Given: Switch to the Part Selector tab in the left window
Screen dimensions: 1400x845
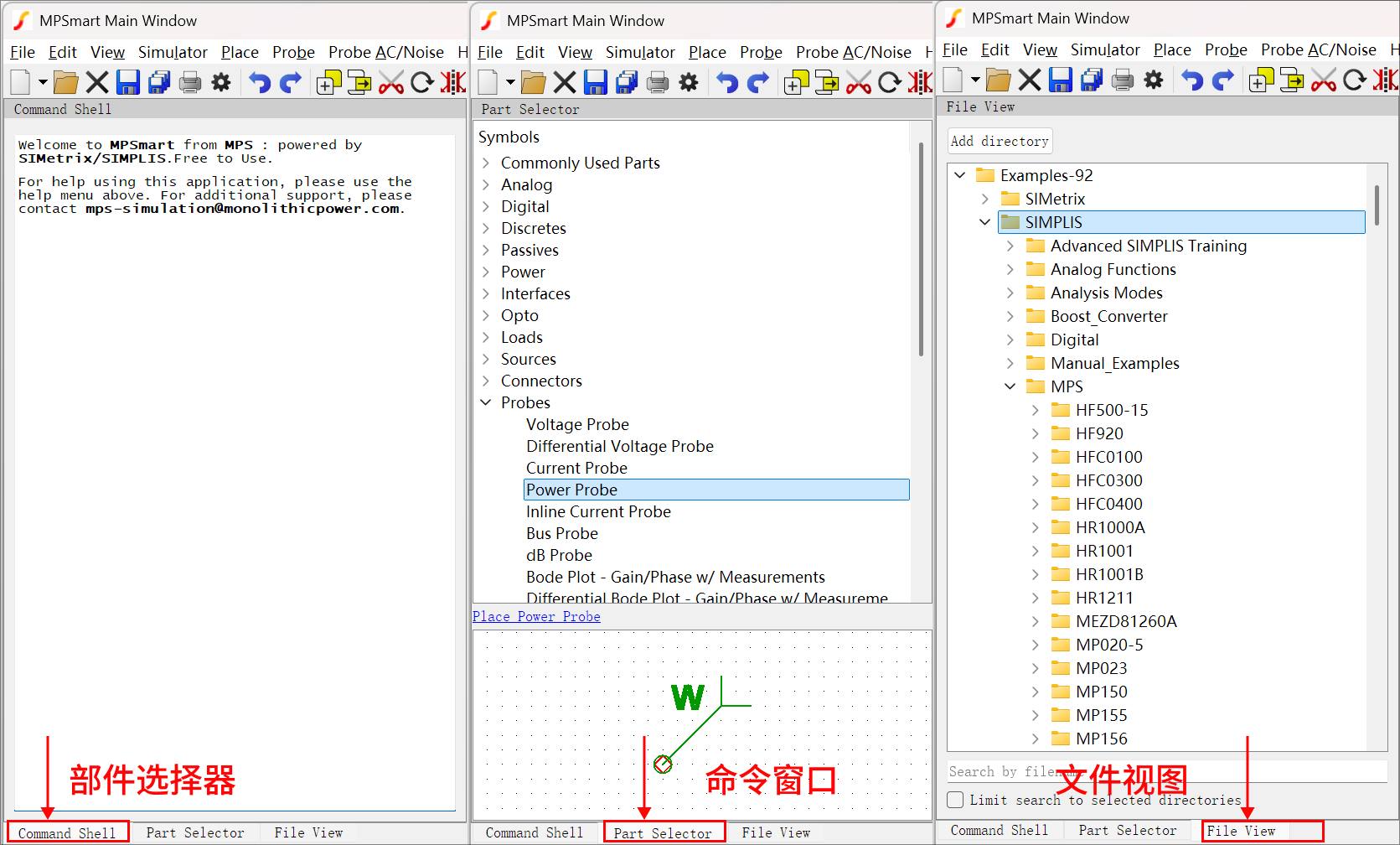Looking at the screenshot, I should coord(195,832).
